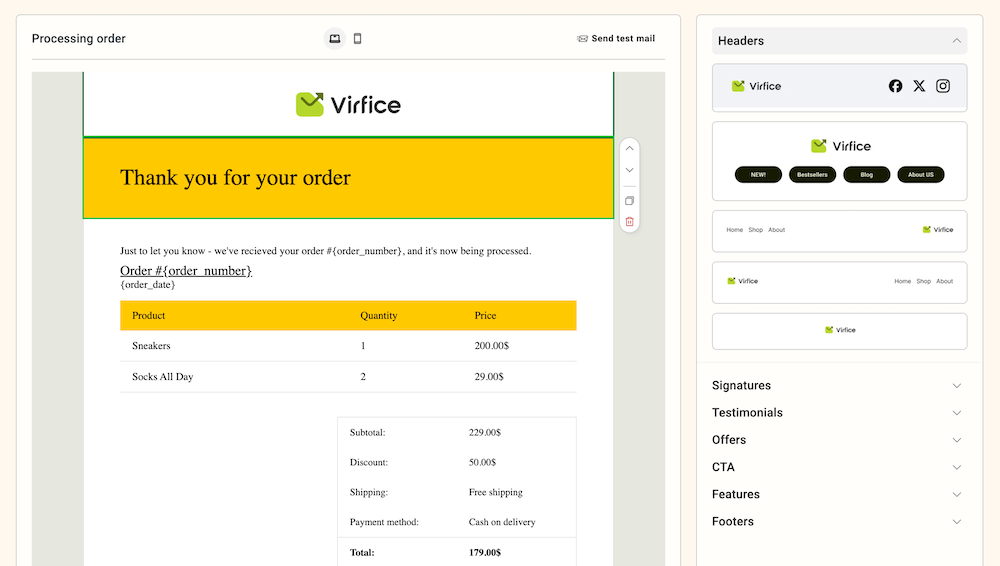Click the envelope icon beside Send test mail

pyautogui.click(x=582, y=39)
